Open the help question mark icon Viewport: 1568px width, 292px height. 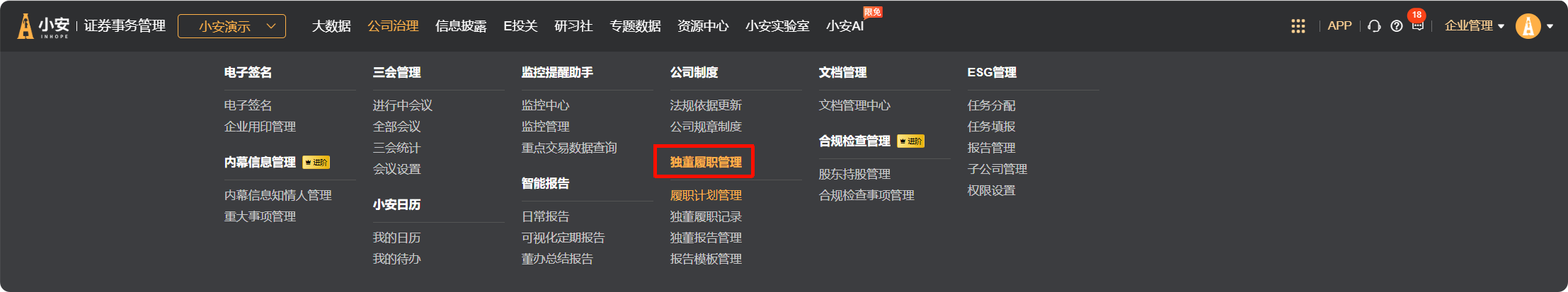point(1397,26)
